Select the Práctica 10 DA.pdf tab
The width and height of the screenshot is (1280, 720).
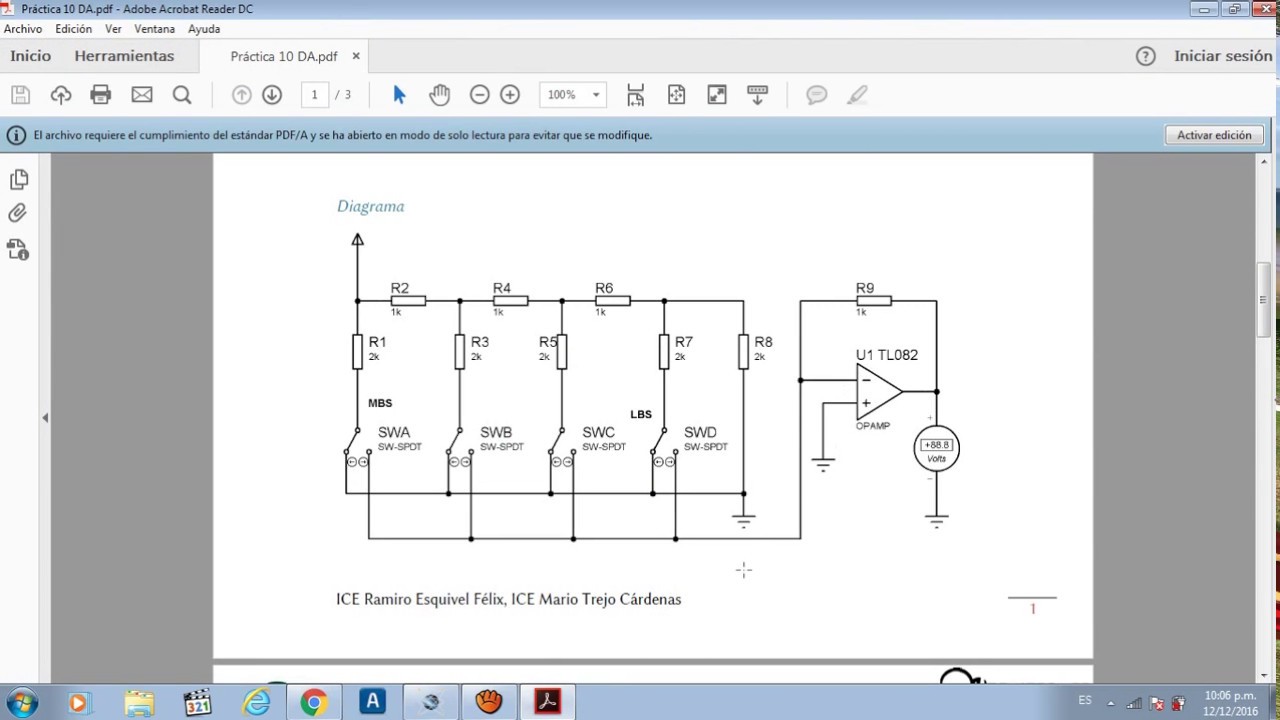point(284,57)
